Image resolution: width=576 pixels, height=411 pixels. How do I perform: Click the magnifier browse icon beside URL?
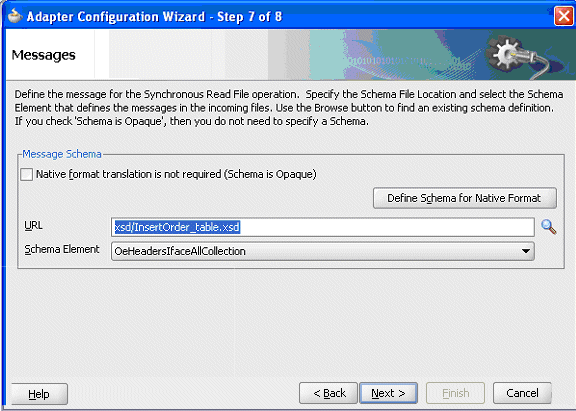[x=548, y=227]
